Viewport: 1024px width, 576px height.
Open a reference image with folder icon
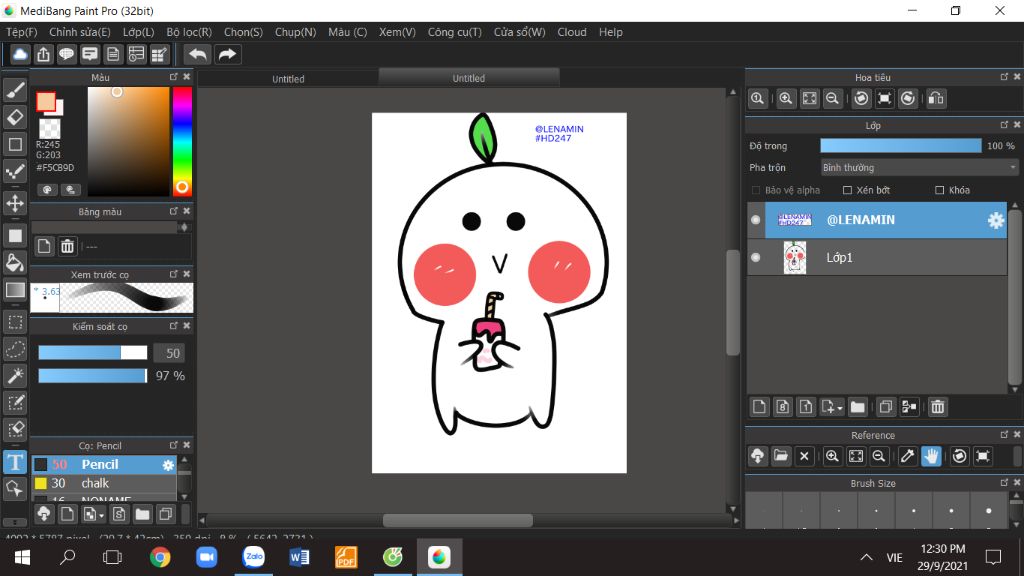tap(780, 456)
